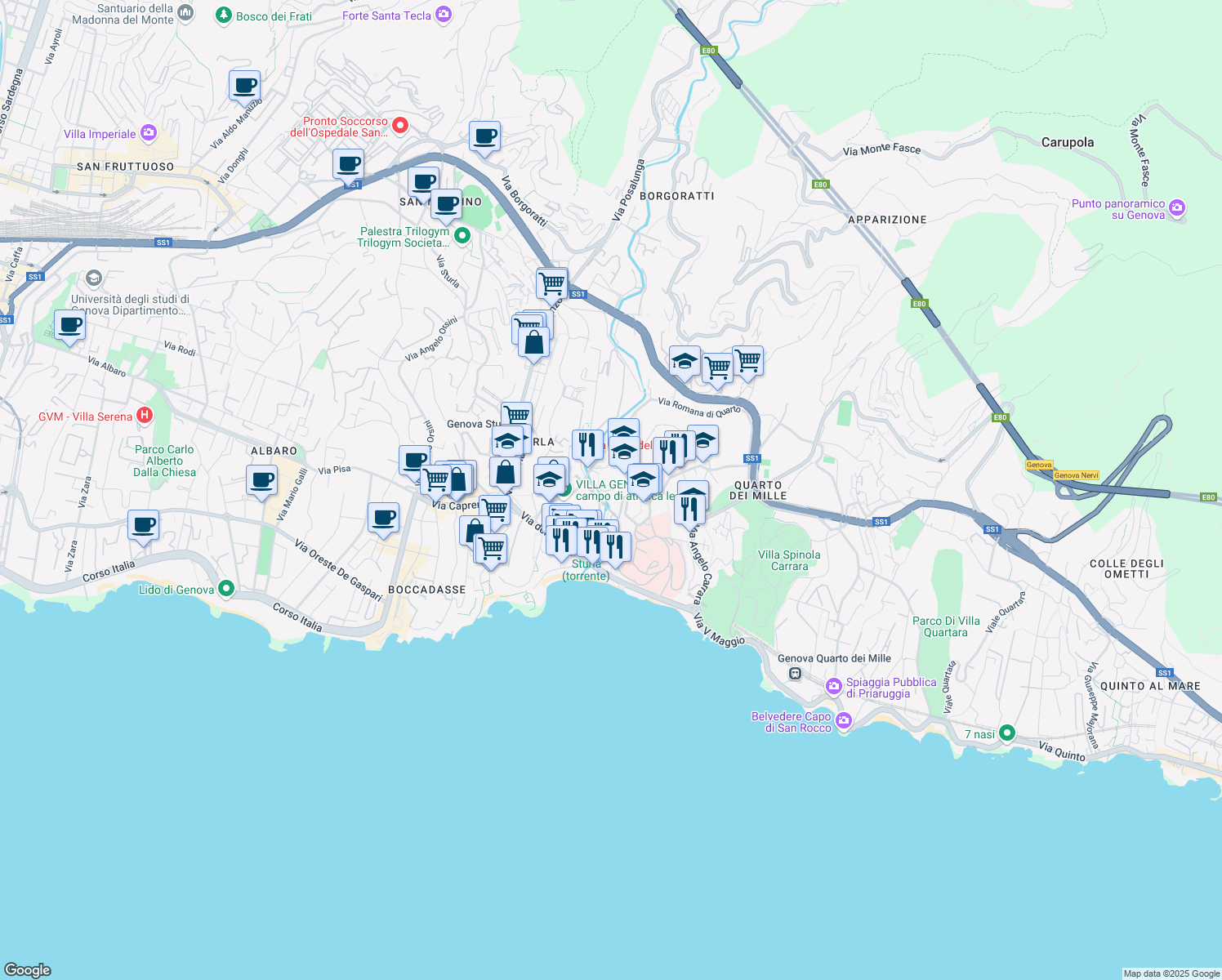Viewport: 1222px width, 980px height.
Task: Select the Via Rodi street label
Action: click(x=180, y=349)
